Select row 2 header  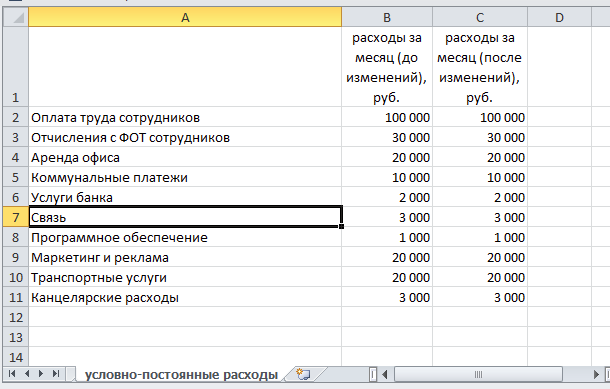coord(16,117)
